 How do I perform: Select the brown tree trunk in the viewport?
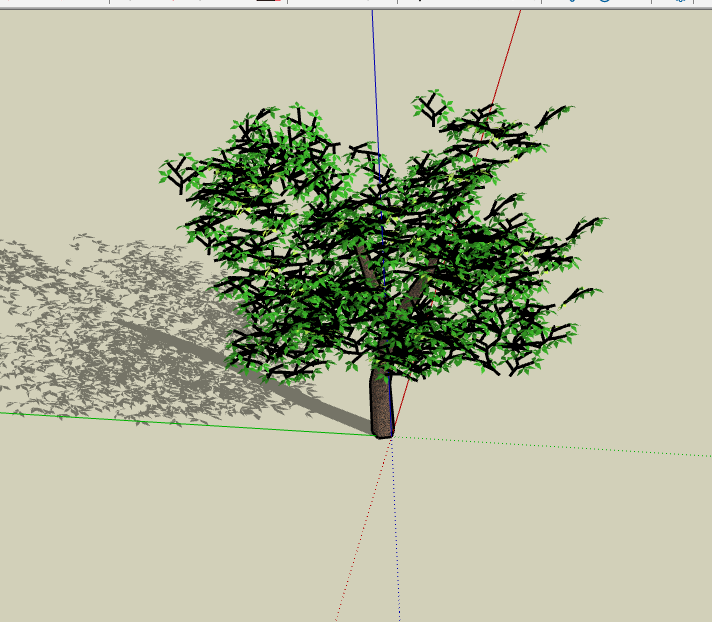click(381, 404)
